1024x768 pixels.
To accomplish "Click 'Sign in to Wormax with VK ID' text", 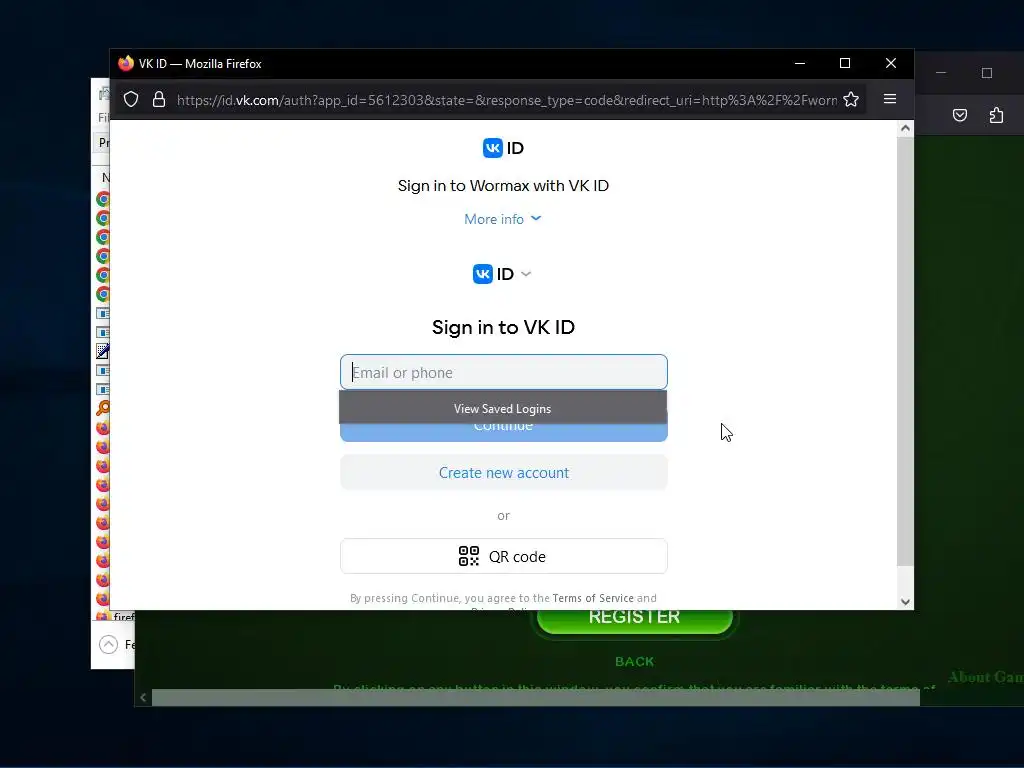I will (x=503, y=186).
